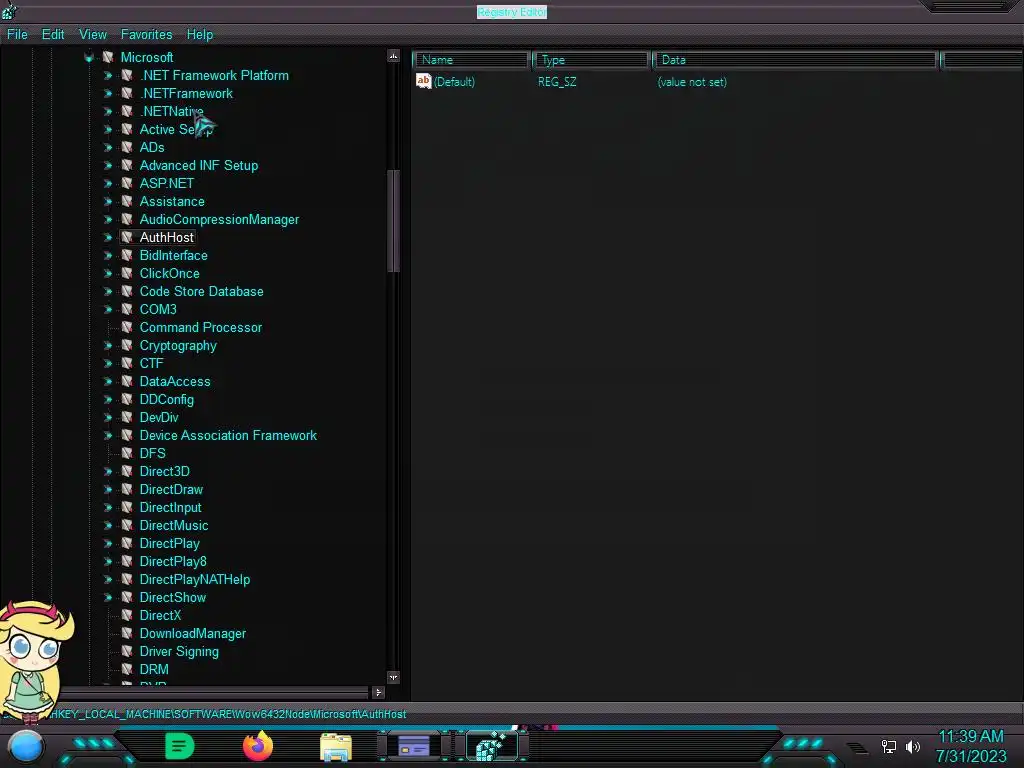
Task: Click the tree vertical scrollbar thumb
Action: pyautogui.click(x=393, y=221)
